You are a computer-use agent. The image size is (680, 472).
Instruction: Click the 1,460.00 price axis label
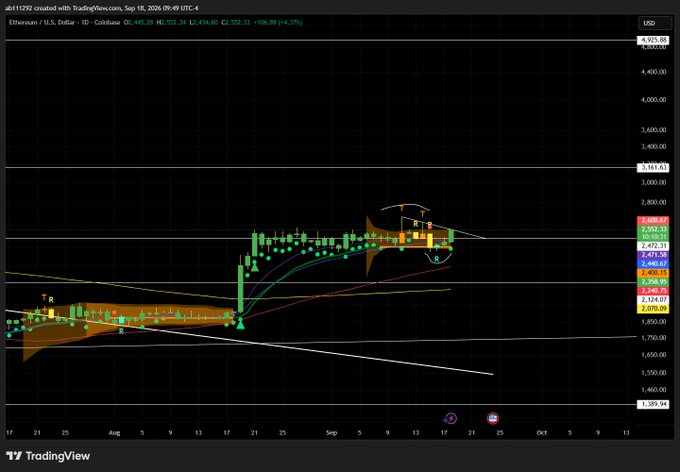(654, 390)
